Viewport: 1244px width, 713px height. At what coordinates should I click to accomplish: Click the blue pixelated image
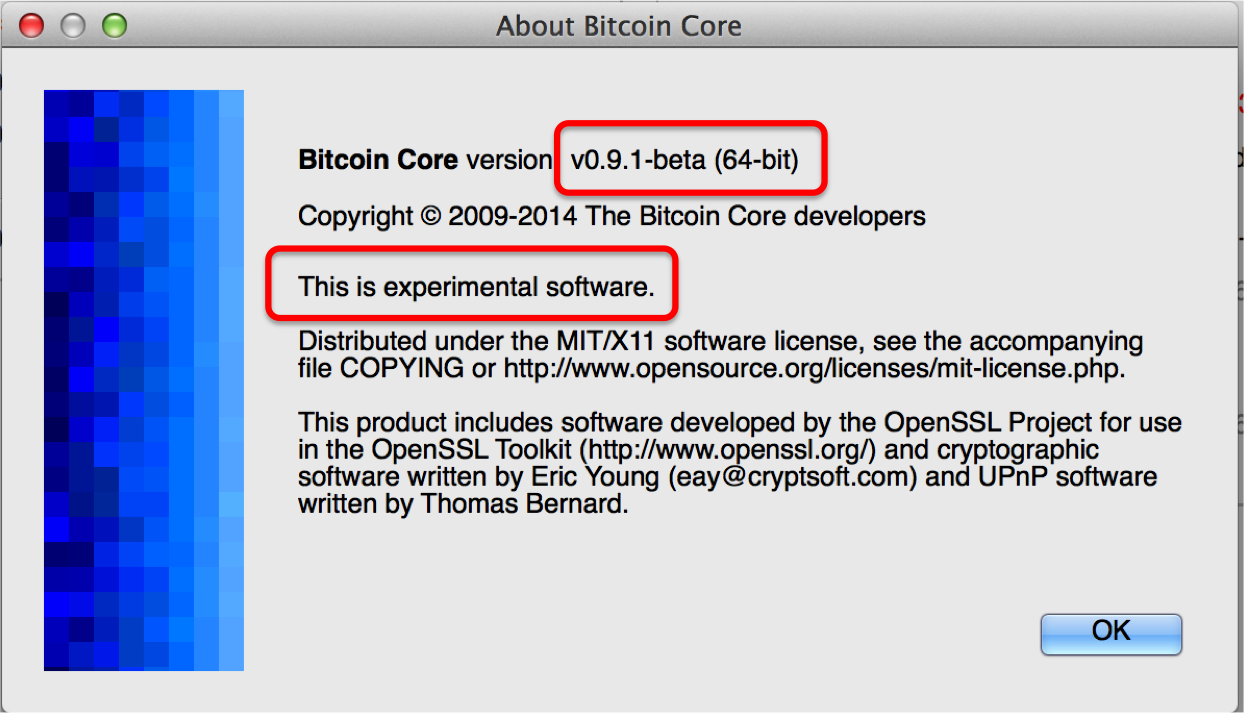click(144, 380)
